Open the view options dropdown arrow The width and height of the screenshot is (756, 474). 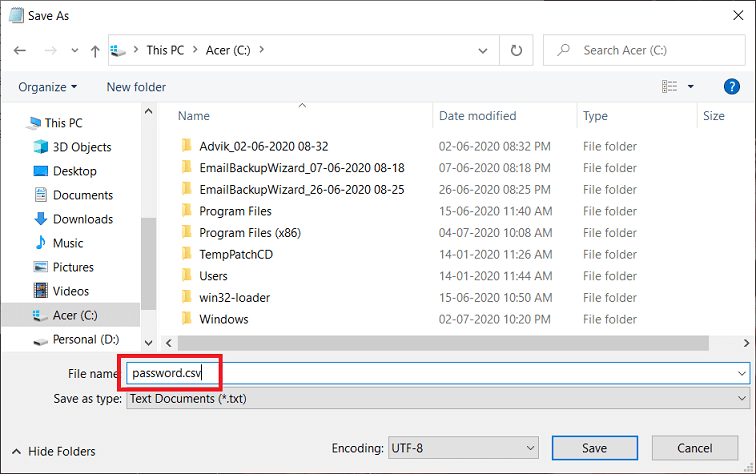[690, 87]
